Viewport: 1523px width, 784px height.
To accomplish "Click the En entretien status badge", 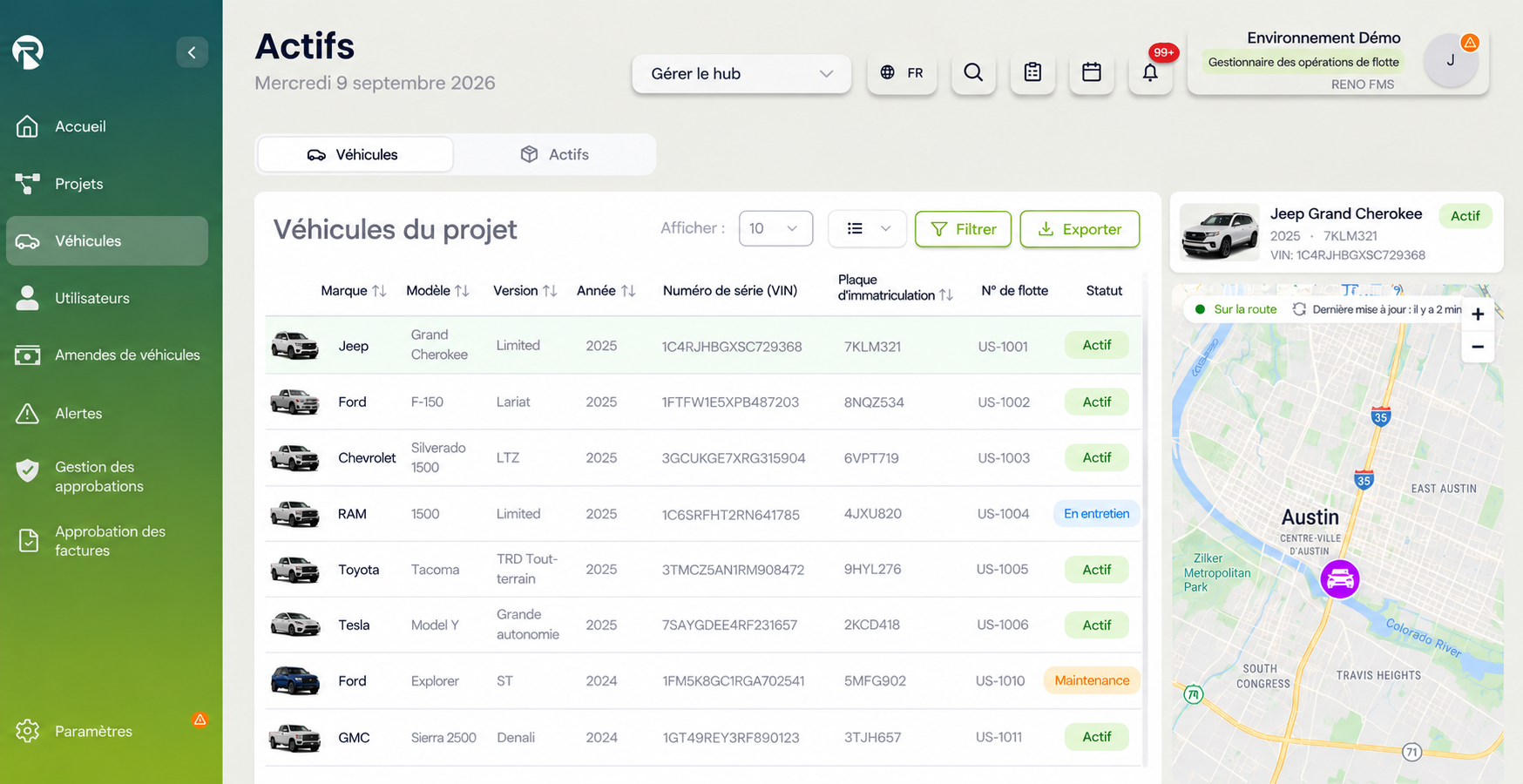I will tap(1096, 513).
